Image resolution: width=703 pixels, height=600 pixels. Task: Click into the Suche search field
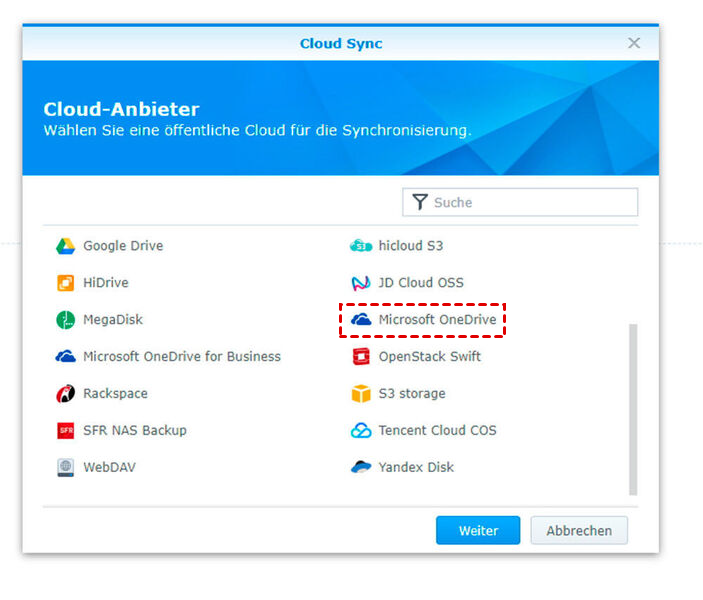530,202
